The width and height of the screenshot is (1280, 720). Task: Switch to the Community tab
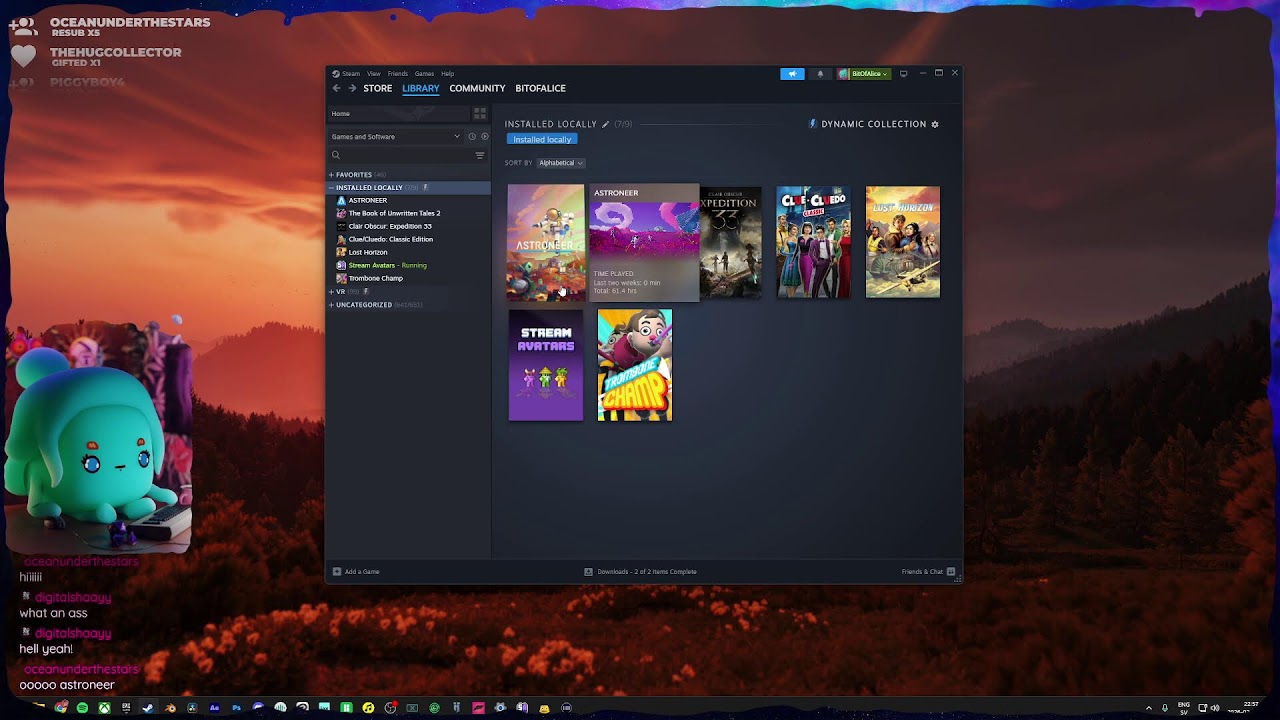477,88
